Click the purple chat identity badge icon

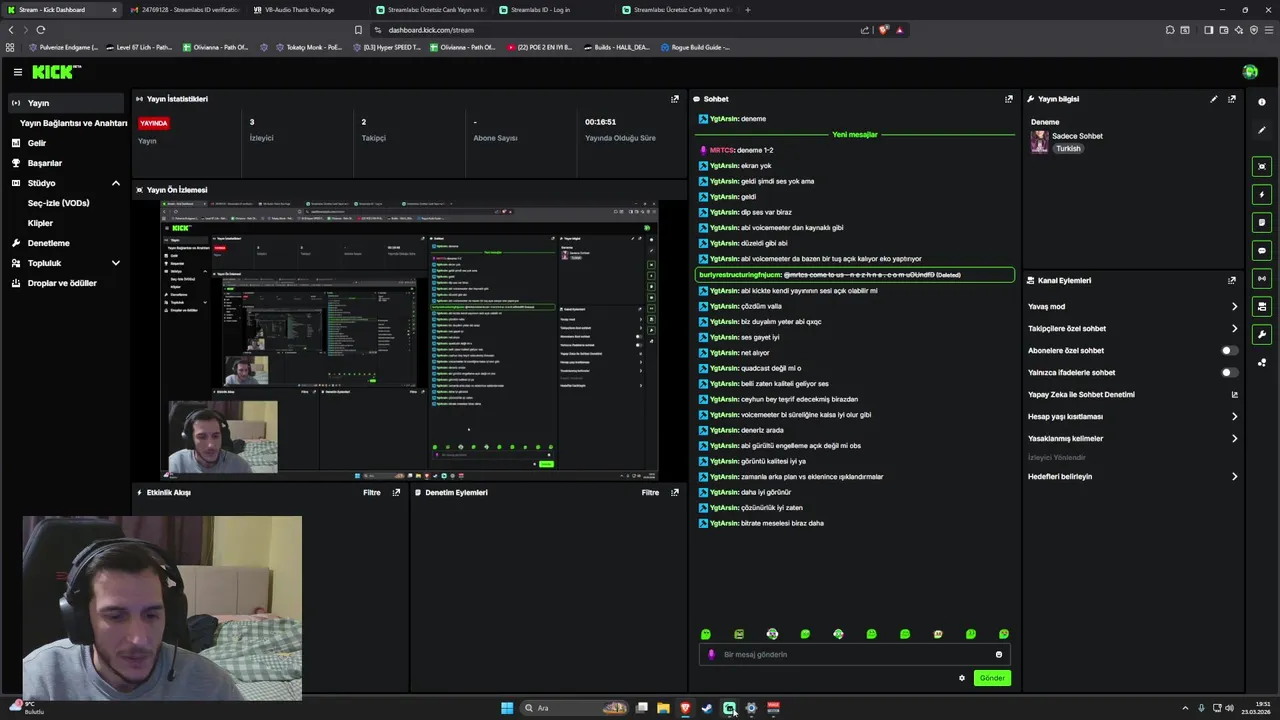(x=711, y=655)
